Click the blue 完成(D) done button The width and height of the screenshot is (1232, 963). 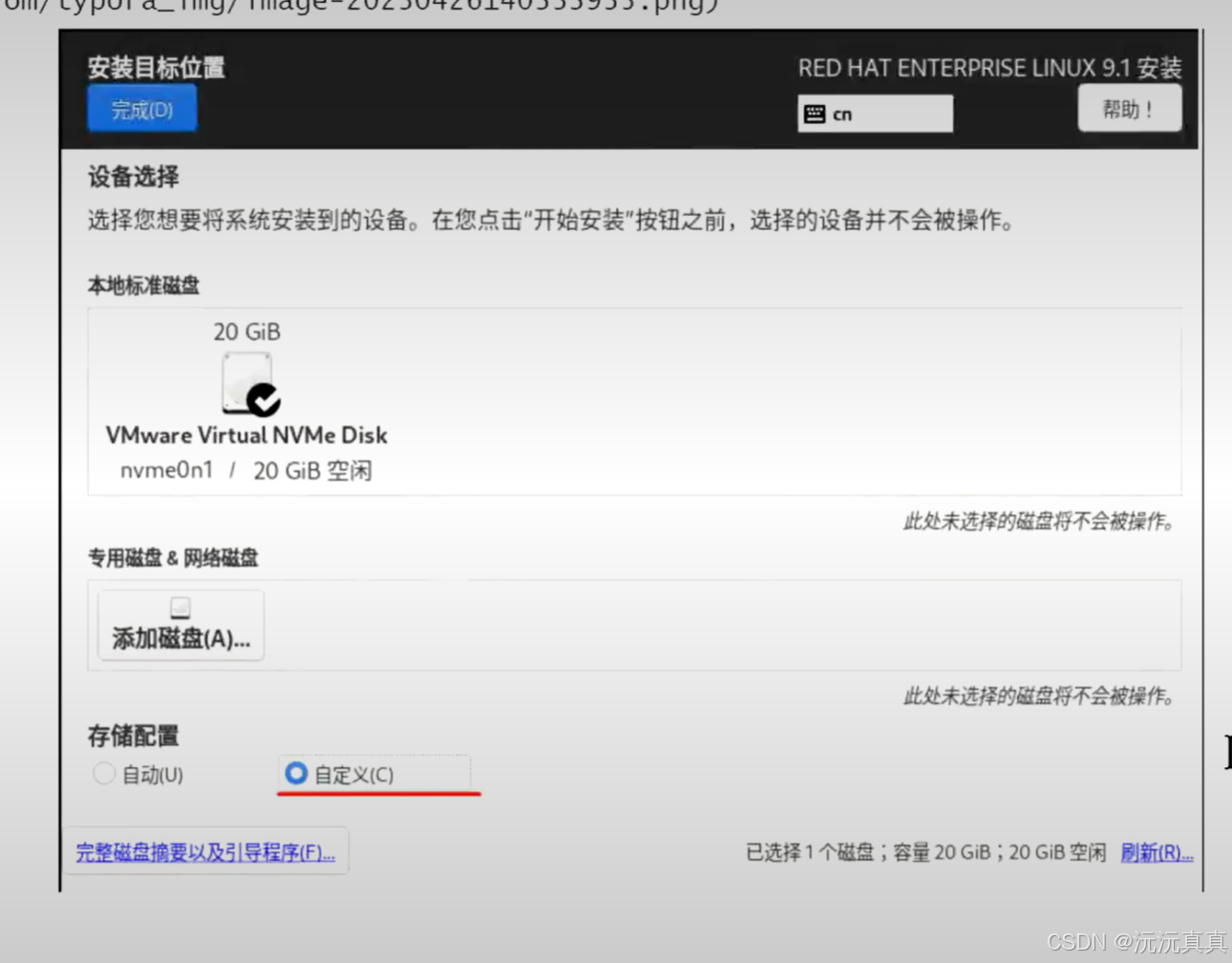[x=141, y=108]
